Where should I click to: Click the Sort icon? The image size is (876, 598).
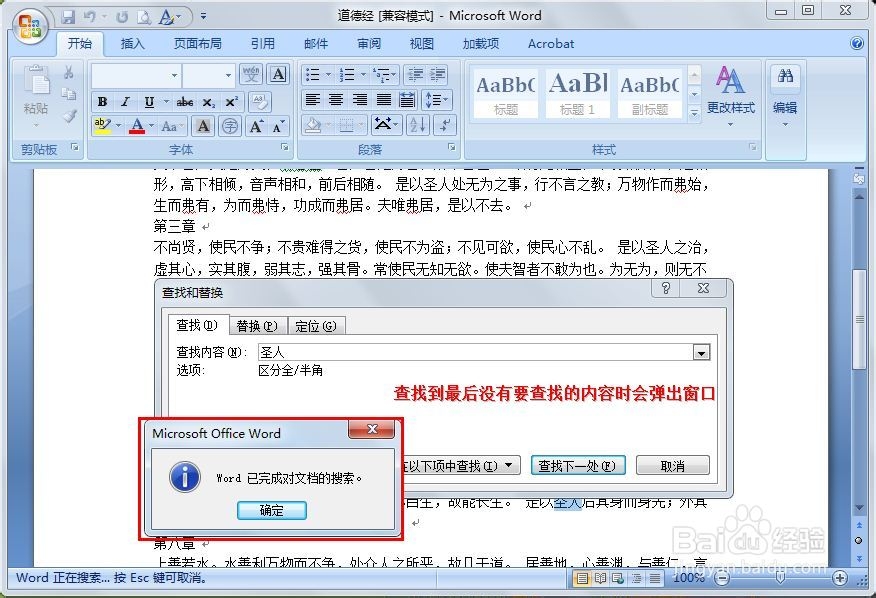click(x=418, y=125)
